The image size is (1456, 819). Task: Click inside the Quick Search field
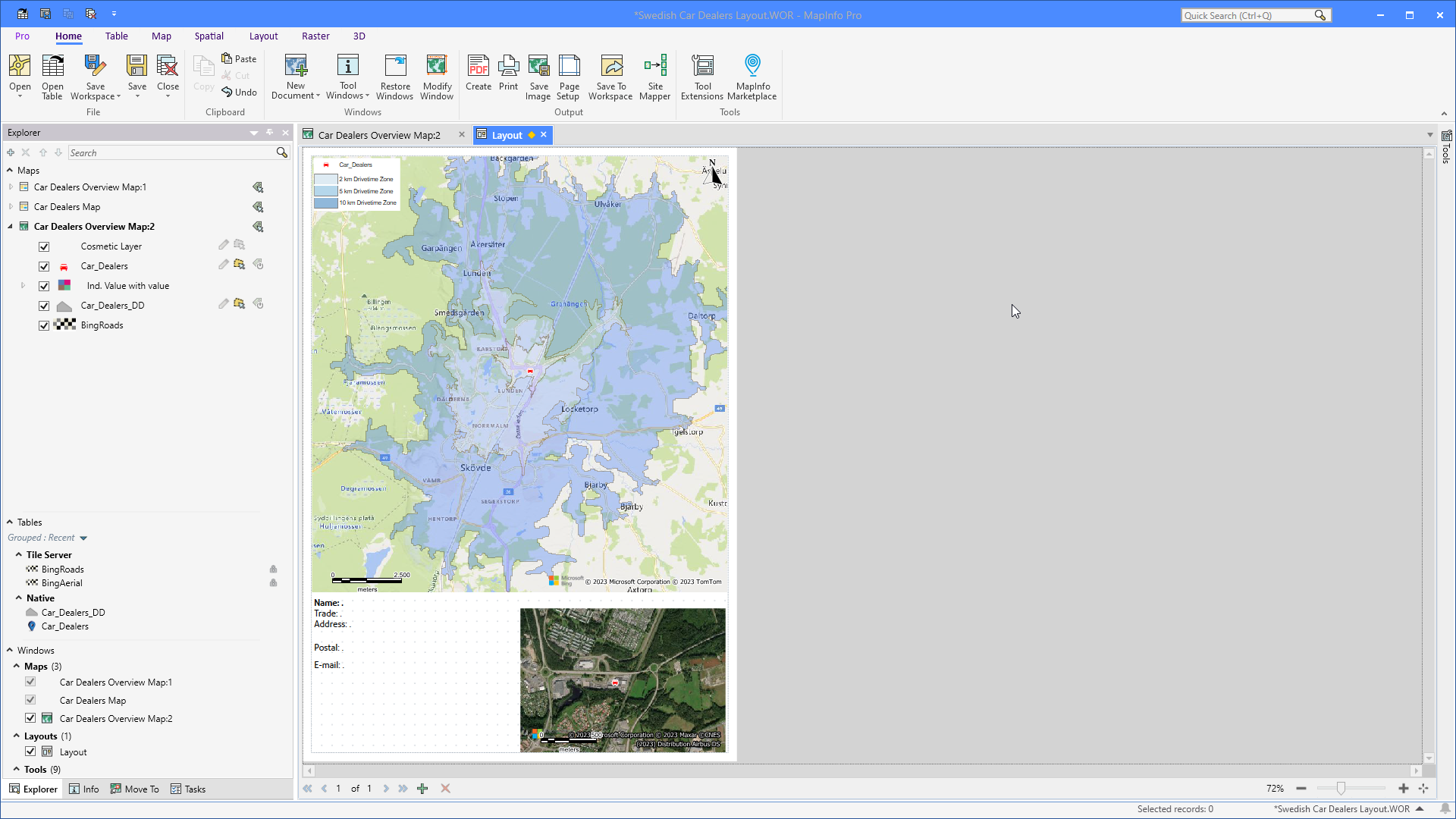tap(1251, 15)
